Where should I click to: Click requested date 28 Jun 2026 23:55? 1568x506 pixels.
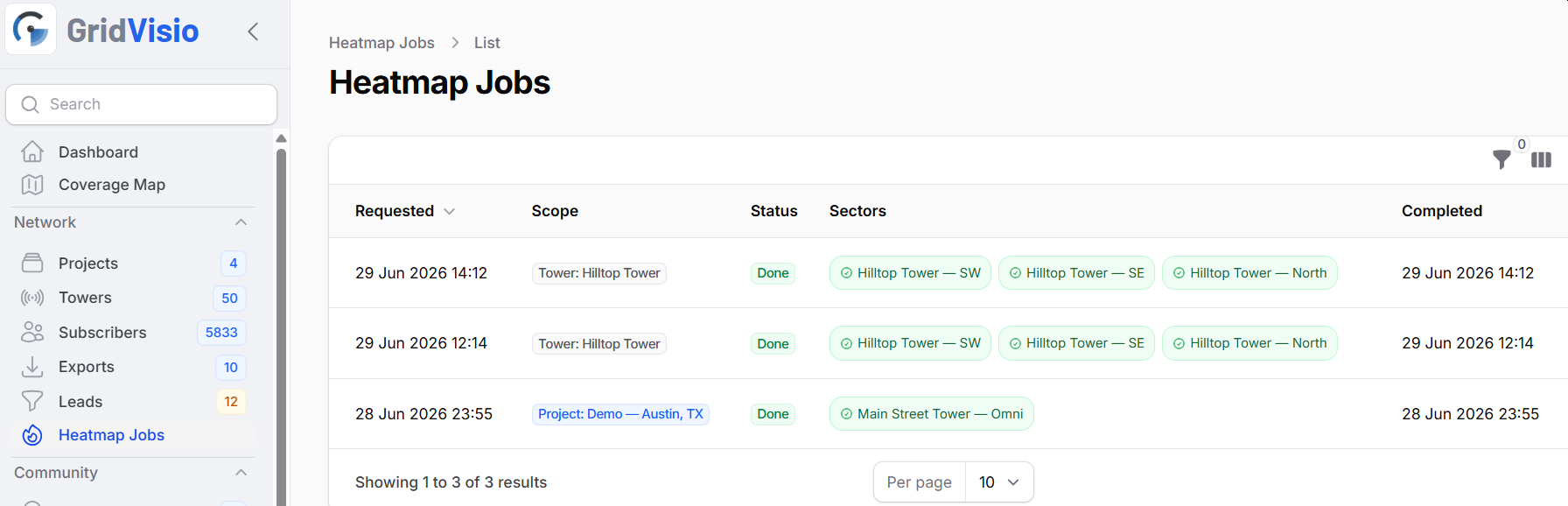tap(423, 414)
